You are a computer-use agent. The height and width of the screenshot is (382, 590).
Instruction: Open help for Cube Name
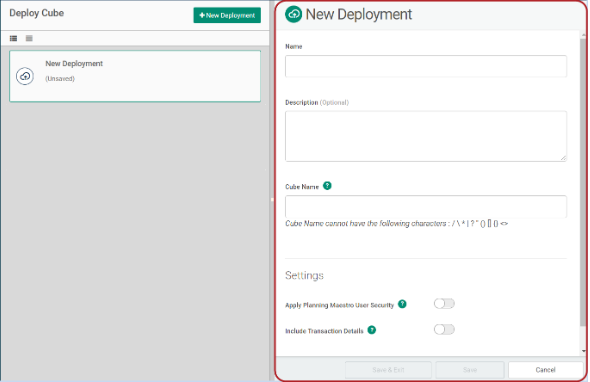coord(327,186)
